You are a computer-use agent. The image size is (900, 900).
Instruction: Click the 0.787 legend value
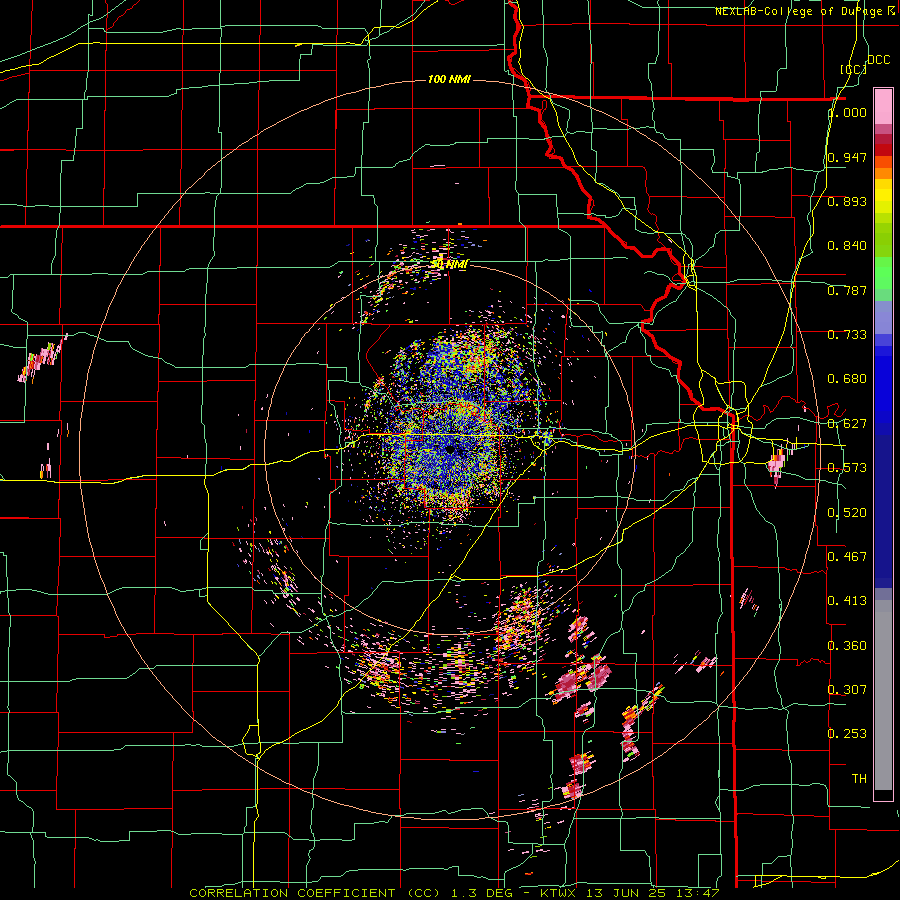[x=847, y=290]
